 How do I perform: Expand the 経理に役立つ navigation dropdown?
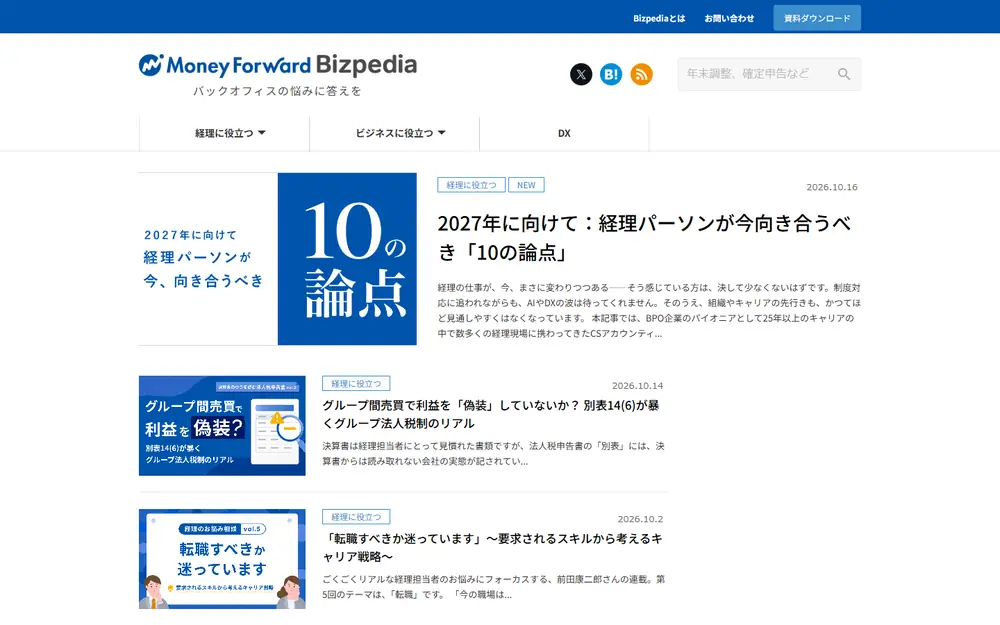click(x=224, y=133)
